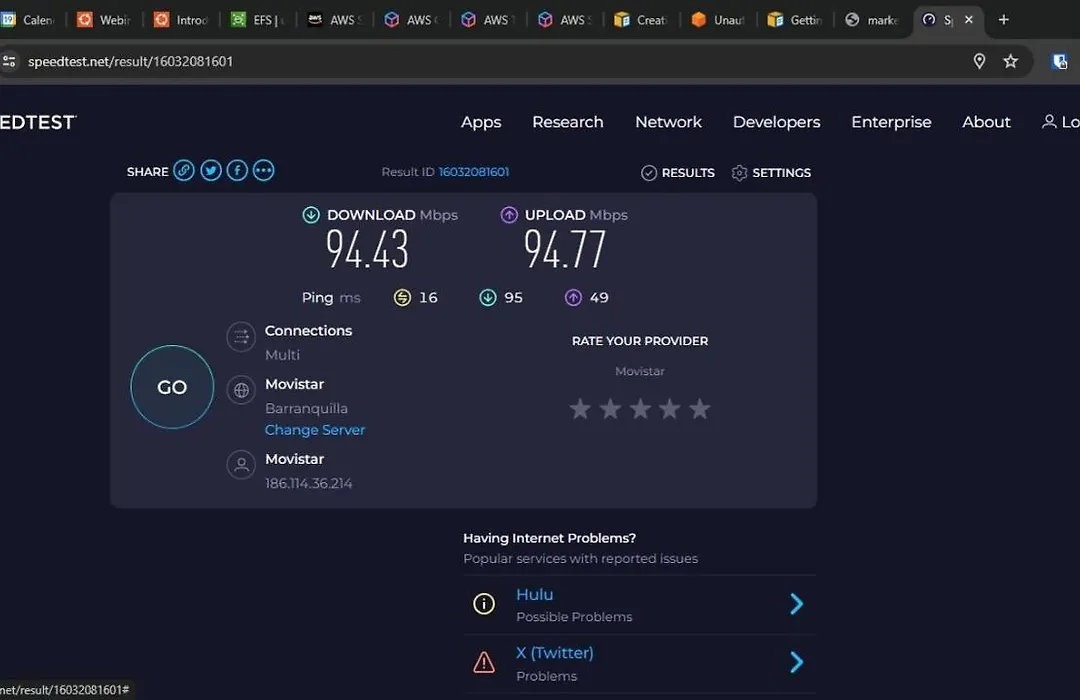The image size is (1080, 700).
Task: Click the Change Server link
Action: pyautogui.click(x=315, y=429)
